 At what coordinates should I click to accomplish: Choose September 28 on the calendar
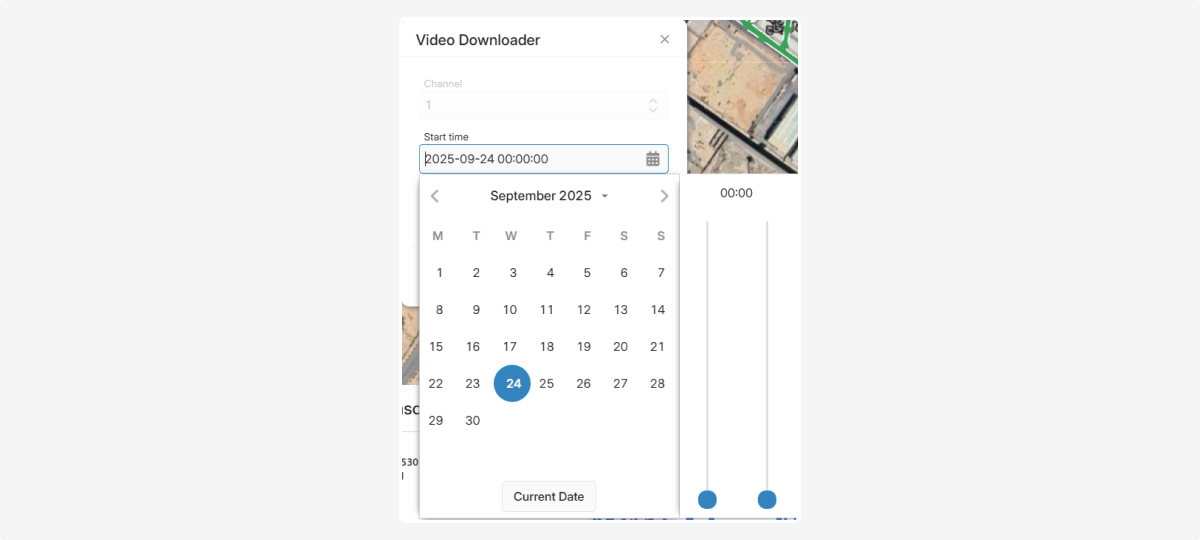tap(657, 384)
